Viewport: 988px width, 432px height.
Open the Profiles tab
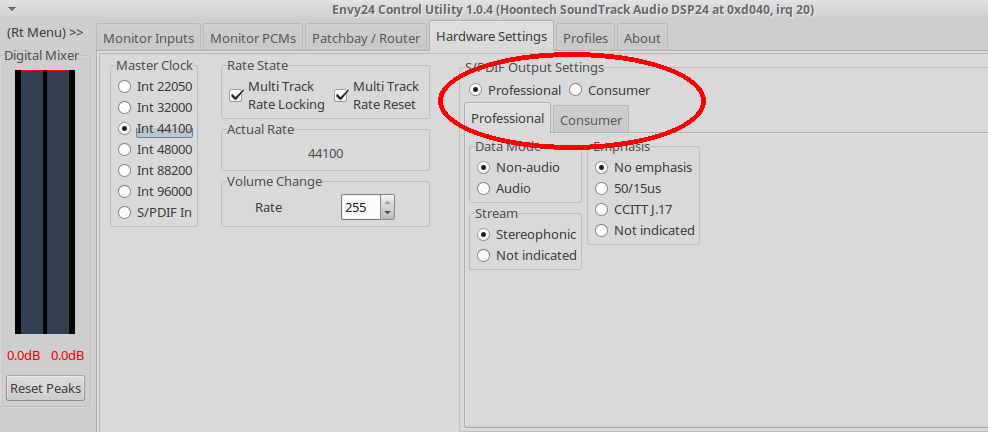point(585,38)
